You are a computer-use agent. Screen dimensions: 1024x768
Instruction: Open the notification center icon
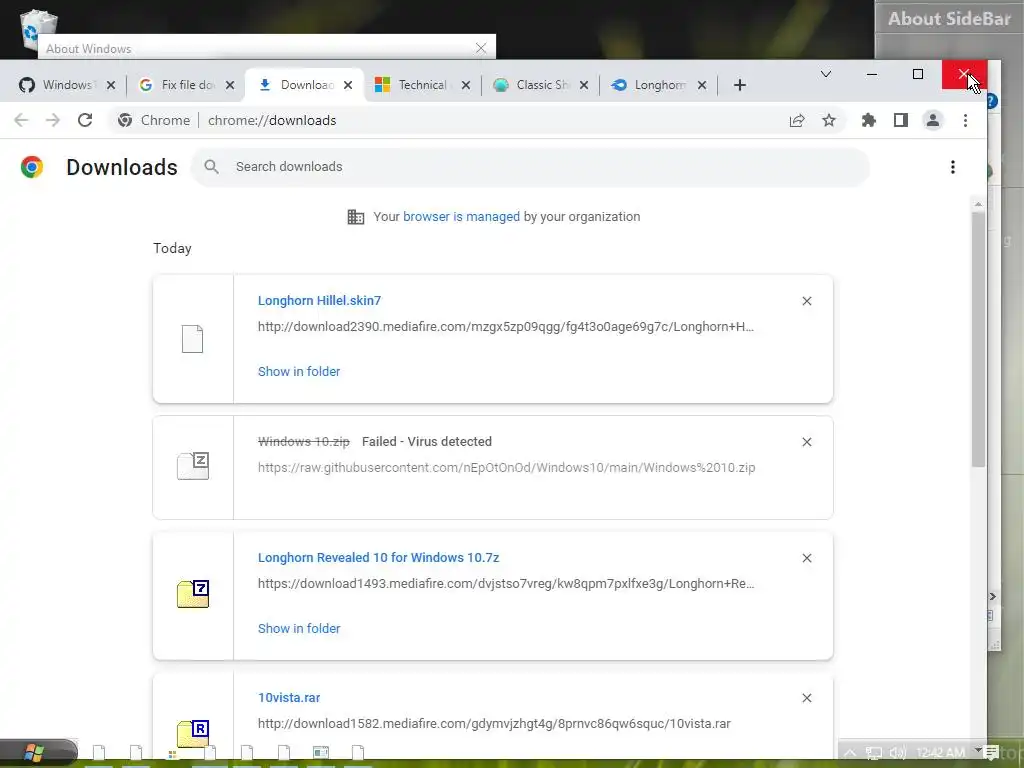coord(990,753)
